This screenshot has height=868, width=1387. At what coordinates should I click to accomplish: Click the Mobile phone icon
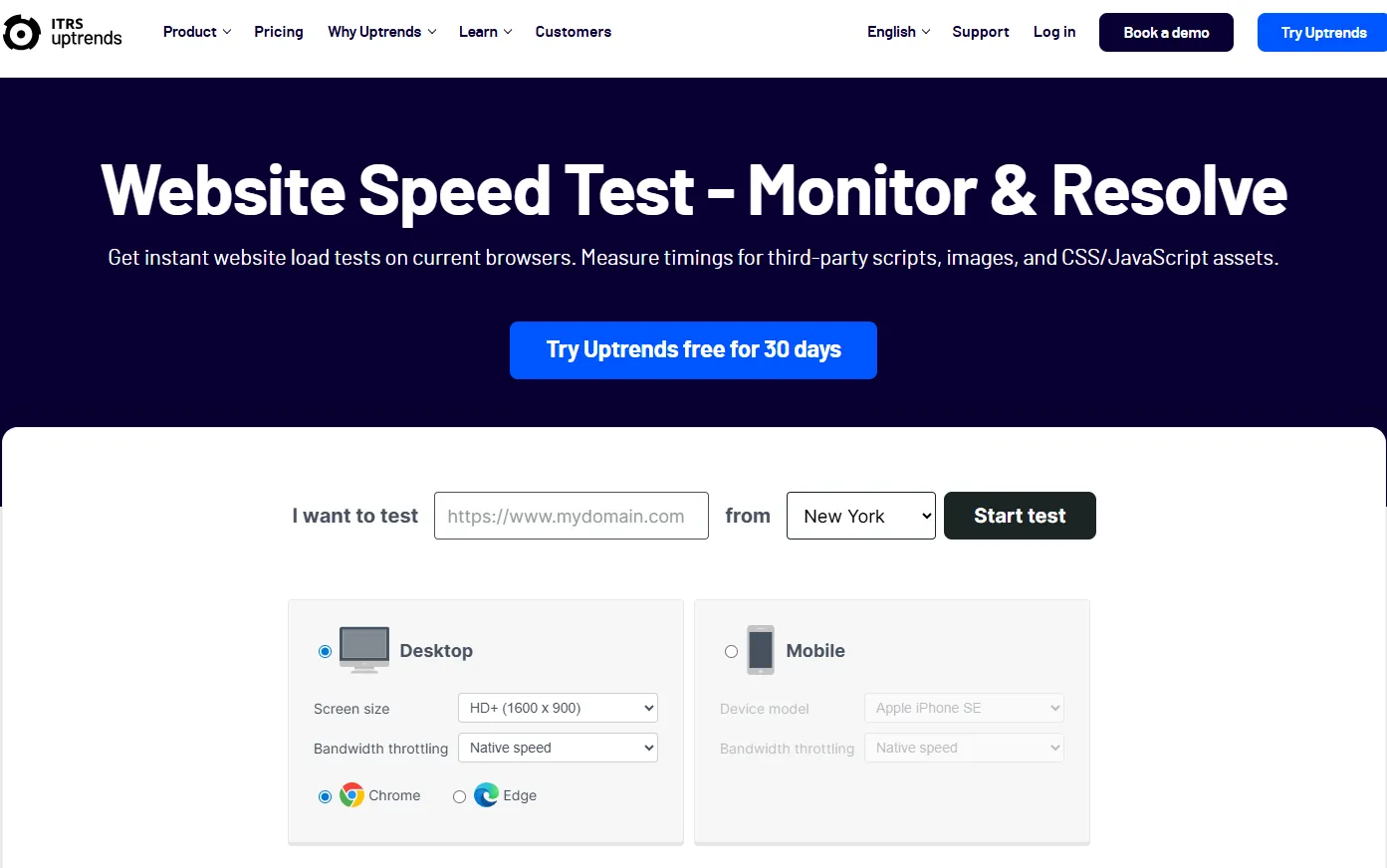[760, 649]
